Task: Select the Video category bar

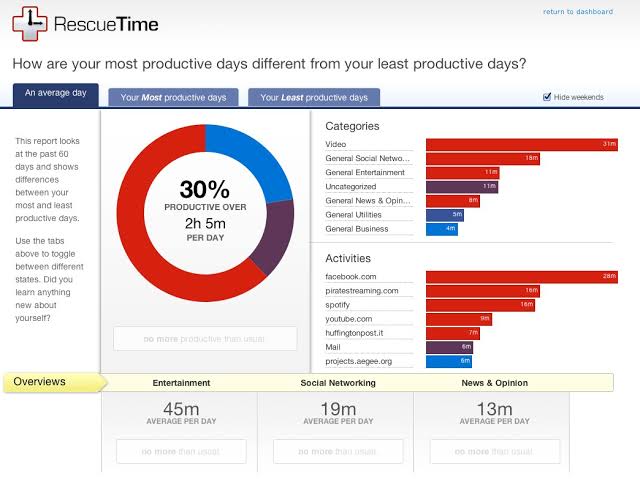Action: click(521, 144)
